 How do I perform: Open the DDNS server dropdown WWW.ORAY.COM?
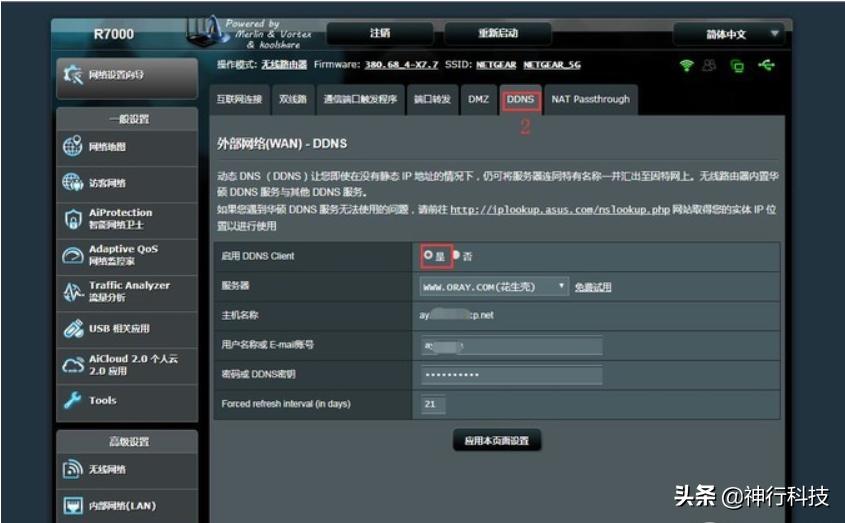pos(493,287)
